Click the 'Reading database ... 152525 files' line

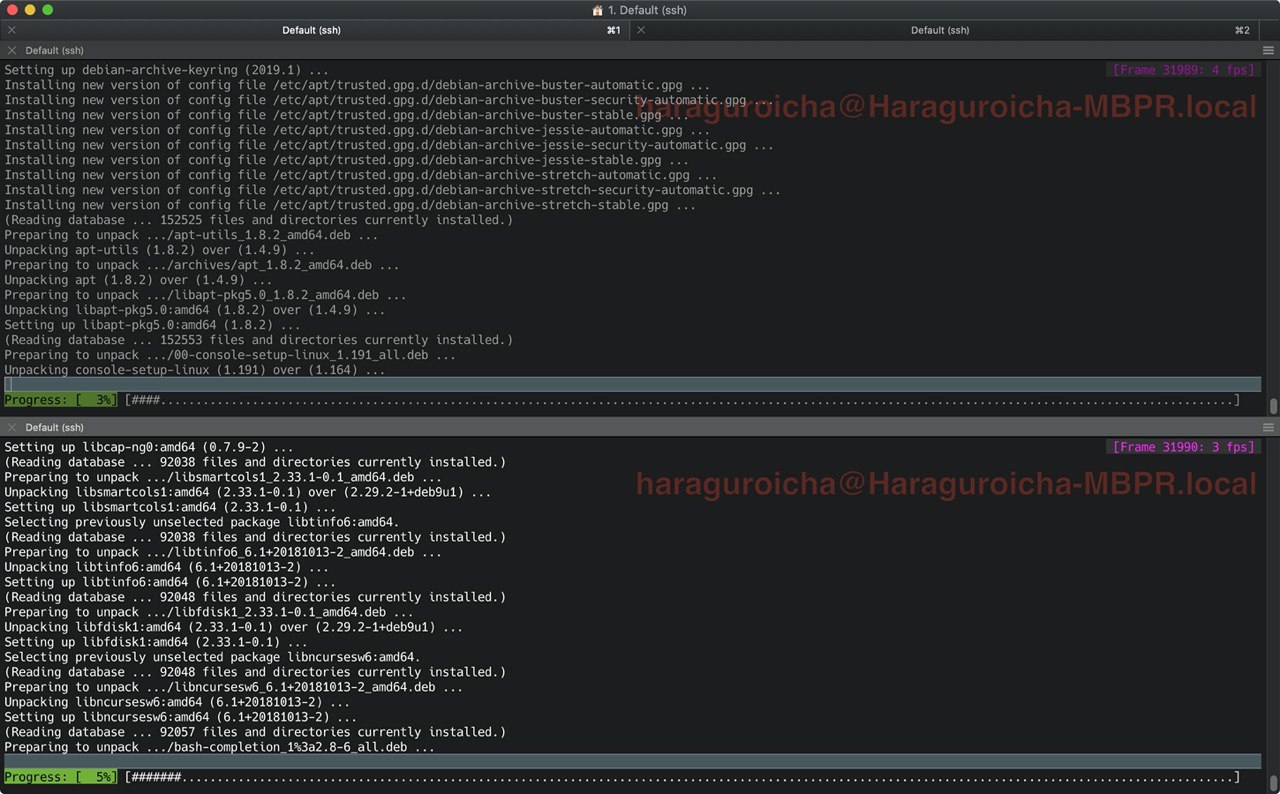click(258, 220)
